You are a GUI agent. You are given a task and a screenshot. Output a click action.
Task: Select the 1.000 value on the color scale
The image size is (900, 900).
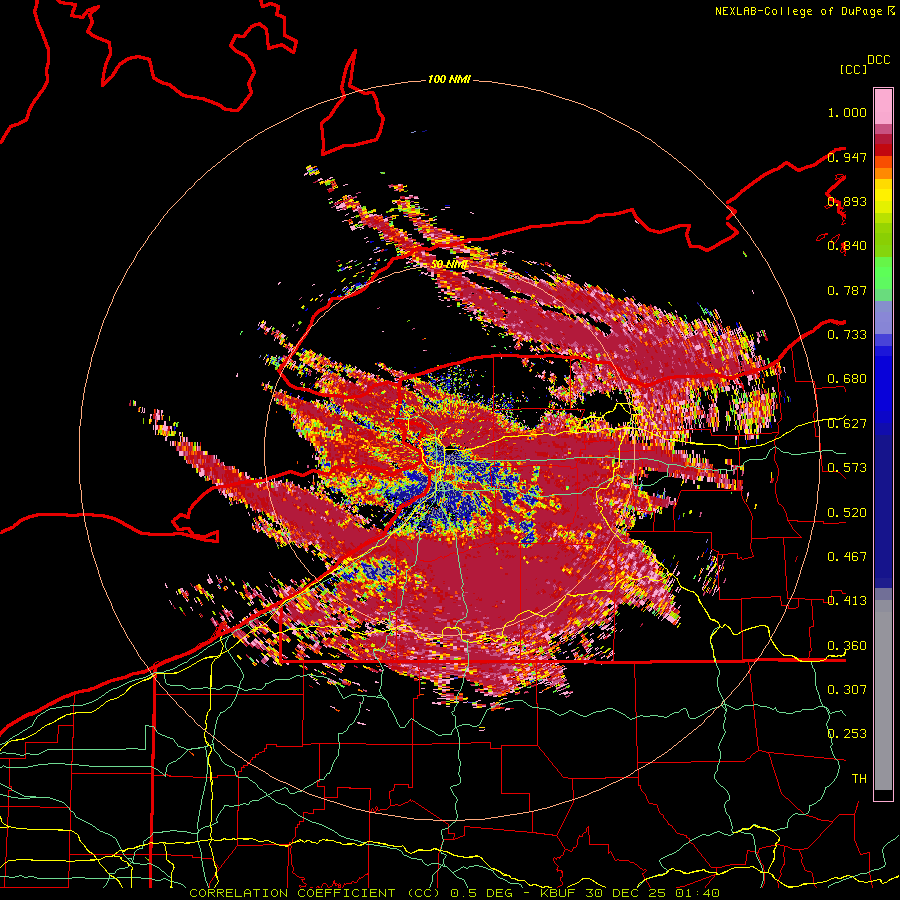(847, 113)
